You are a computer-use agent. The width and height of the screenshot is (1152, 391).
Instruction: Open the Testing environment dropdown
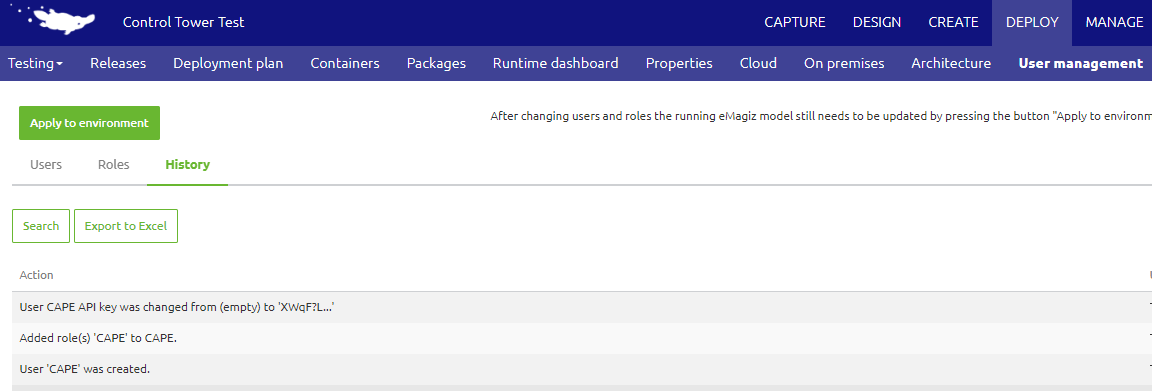(35, 63)
